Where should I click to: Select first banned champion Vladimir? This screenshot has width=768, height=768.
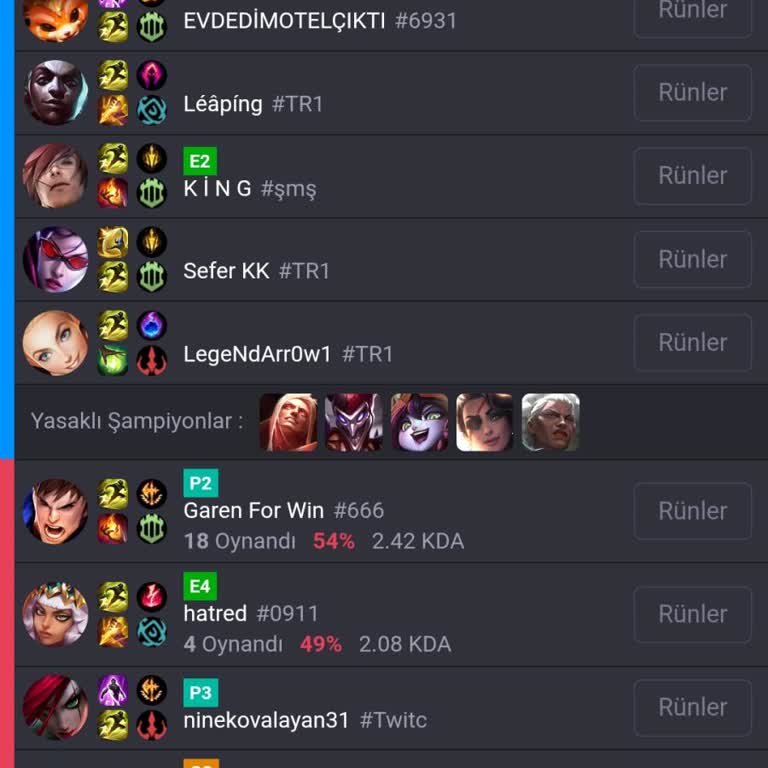click(x=288, y=422)
